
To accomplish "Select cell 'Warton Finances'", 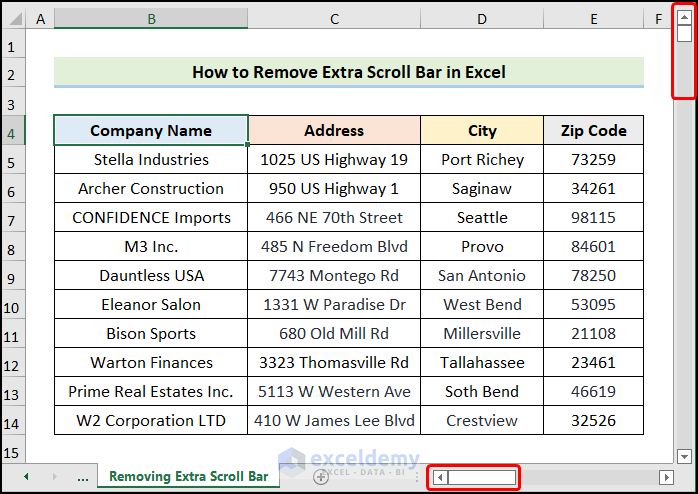I will (151, 362).
